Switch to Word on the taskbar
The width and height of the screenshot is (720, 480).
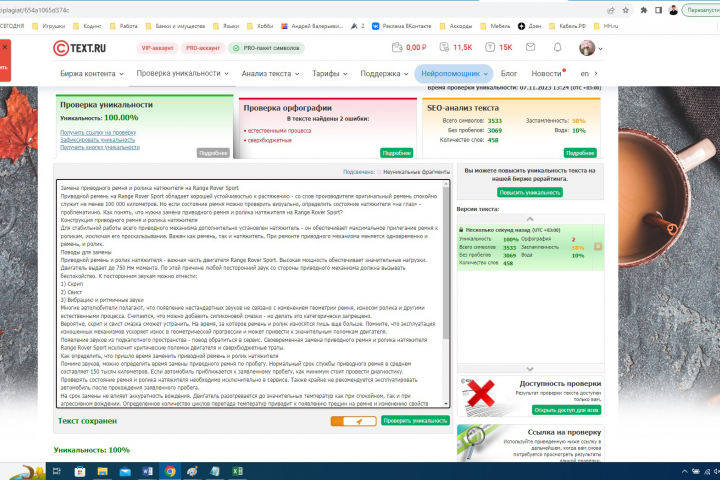[x=147, y=471]
